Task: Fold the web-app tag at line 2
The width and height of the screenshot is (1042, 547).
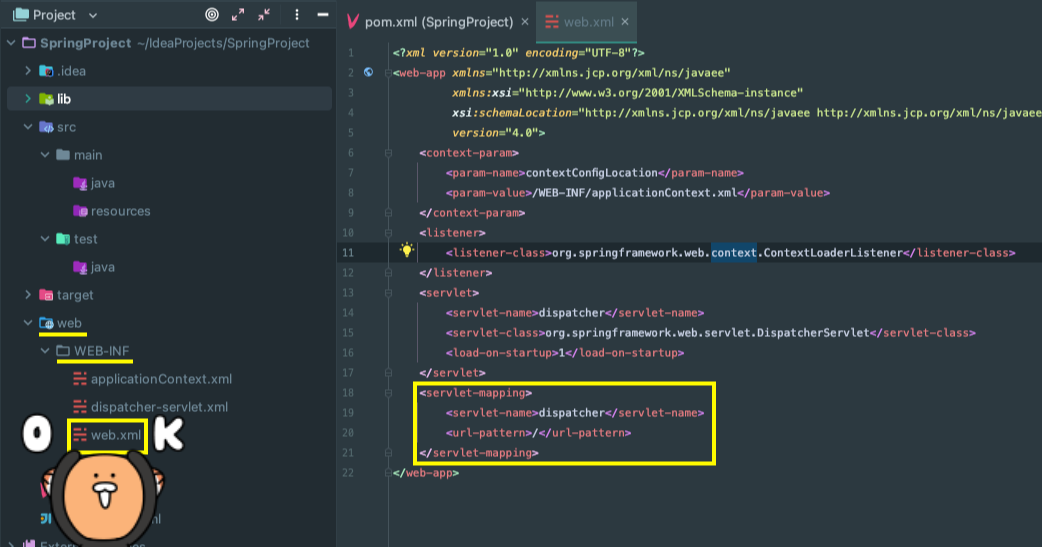Action: 388,73
